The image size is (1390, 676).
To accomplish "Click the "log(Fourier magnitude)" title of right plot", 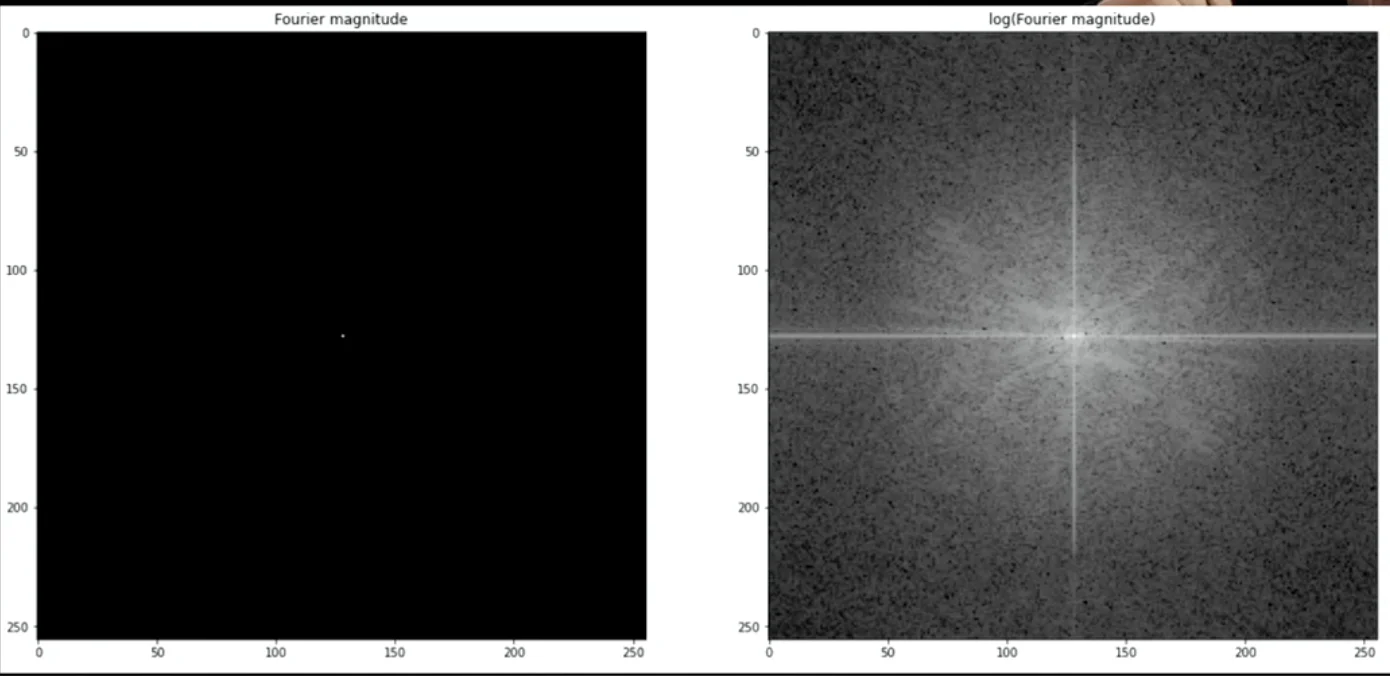I will [1071, 19].
